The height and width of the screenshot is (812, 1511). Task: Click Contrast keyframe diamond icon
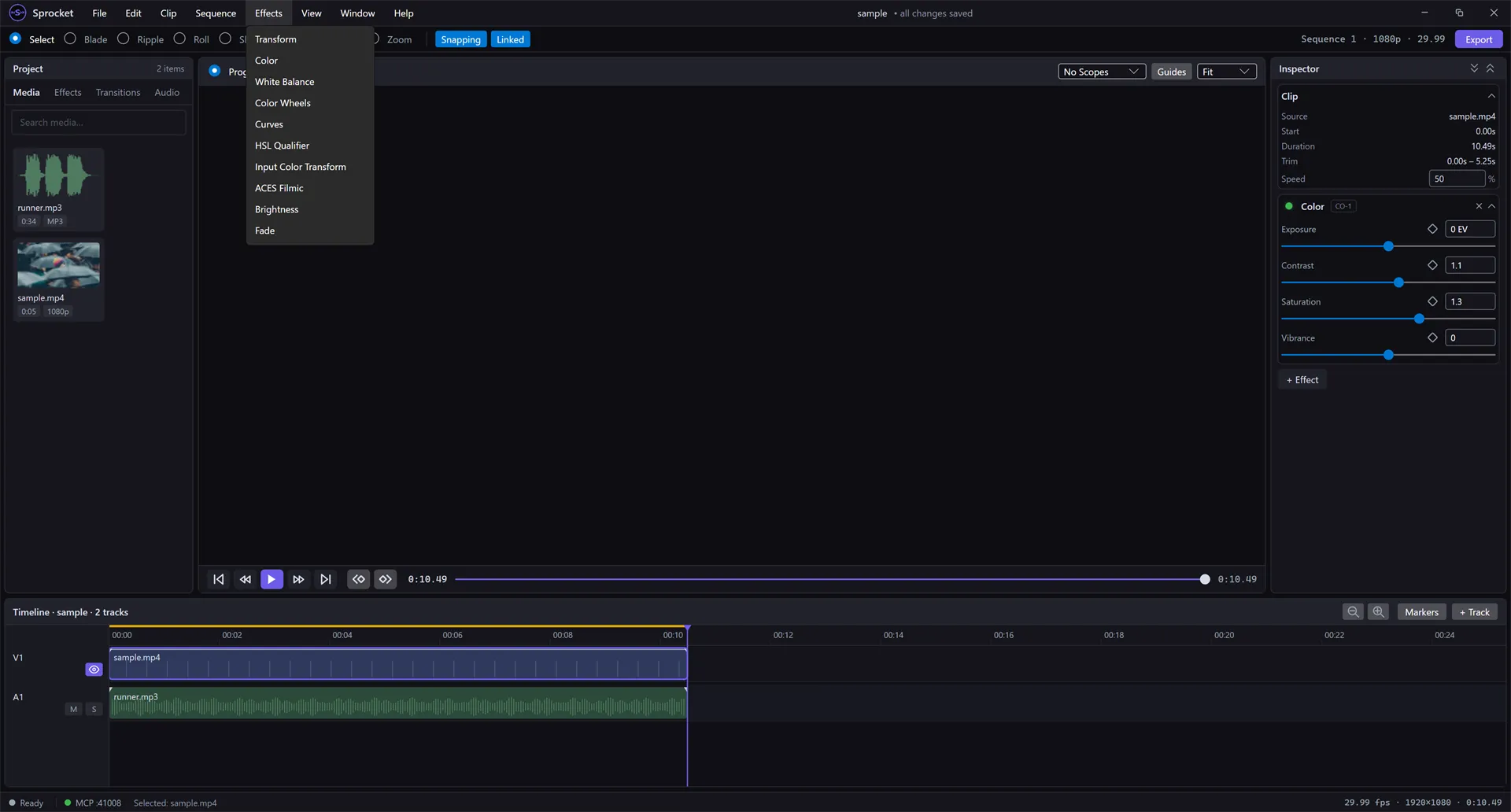point(1432,265)
